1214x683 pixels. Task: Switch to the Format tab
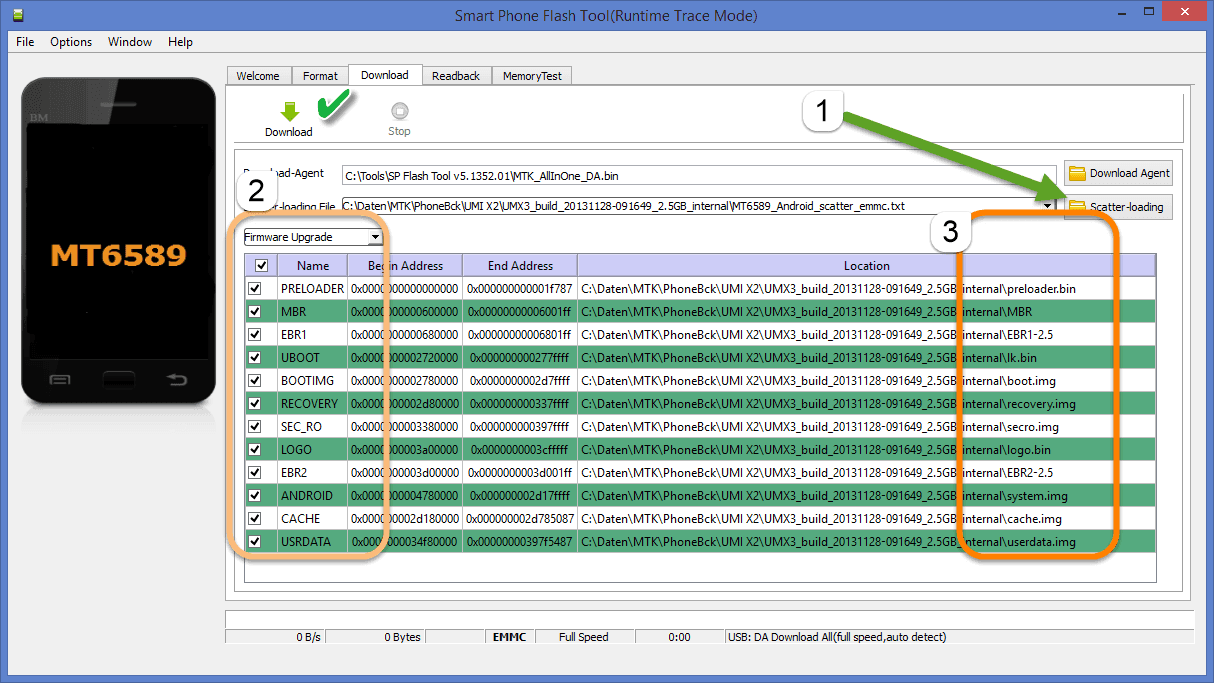(x=320, y=76)
